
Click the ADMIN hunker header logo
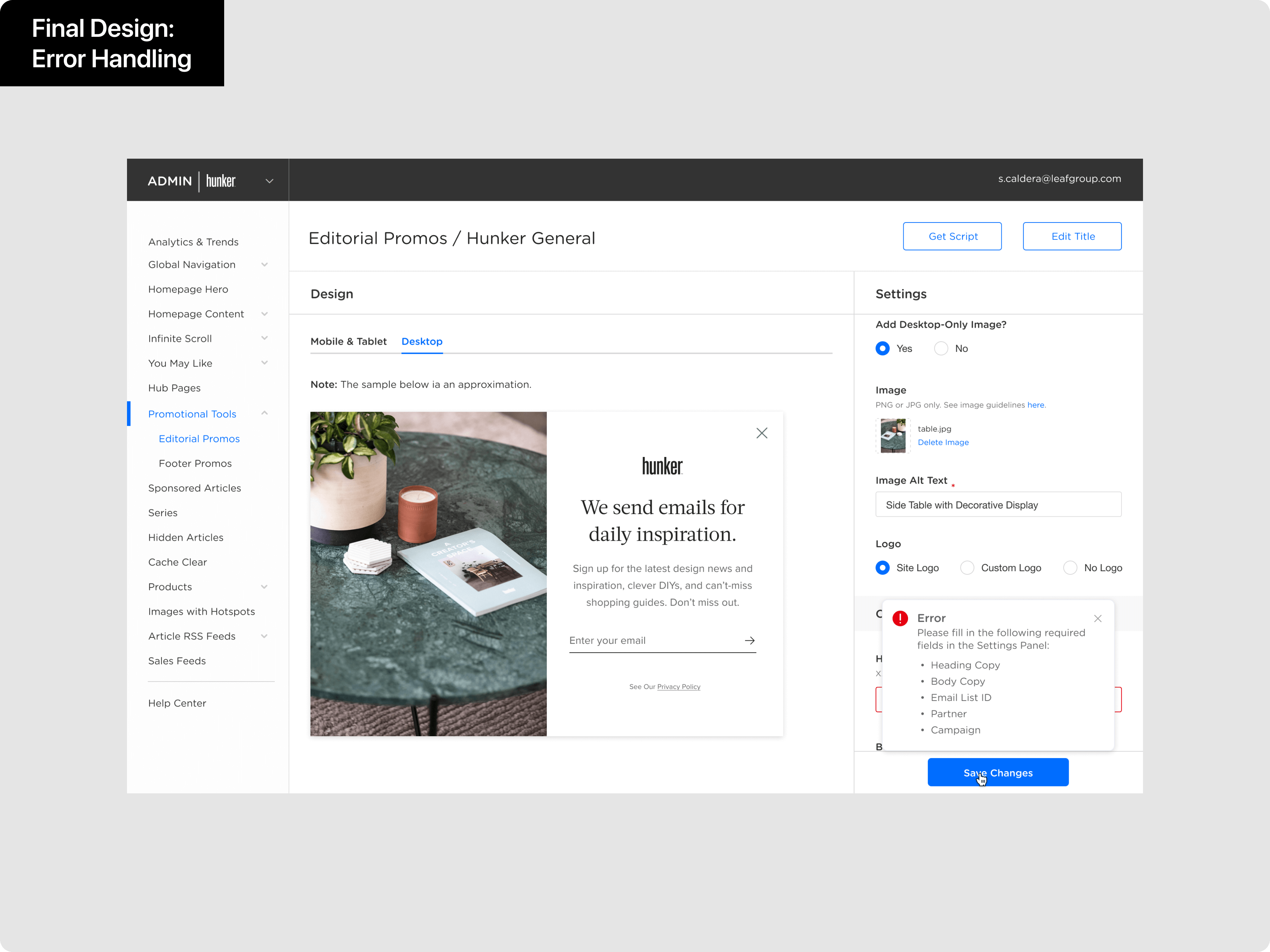coord(192,181)
